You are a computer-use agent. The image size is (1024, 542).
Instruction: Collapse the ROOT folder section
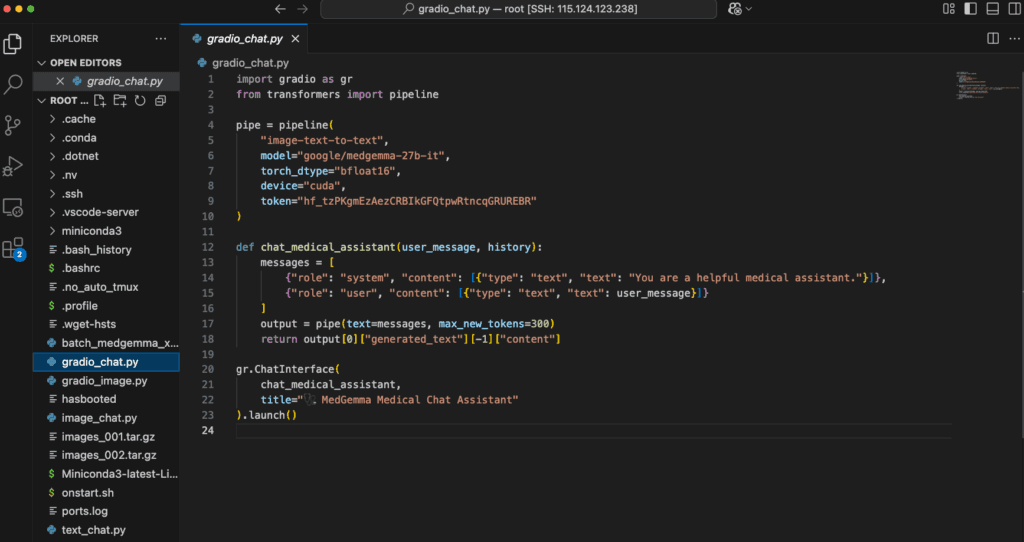(42, 101)
